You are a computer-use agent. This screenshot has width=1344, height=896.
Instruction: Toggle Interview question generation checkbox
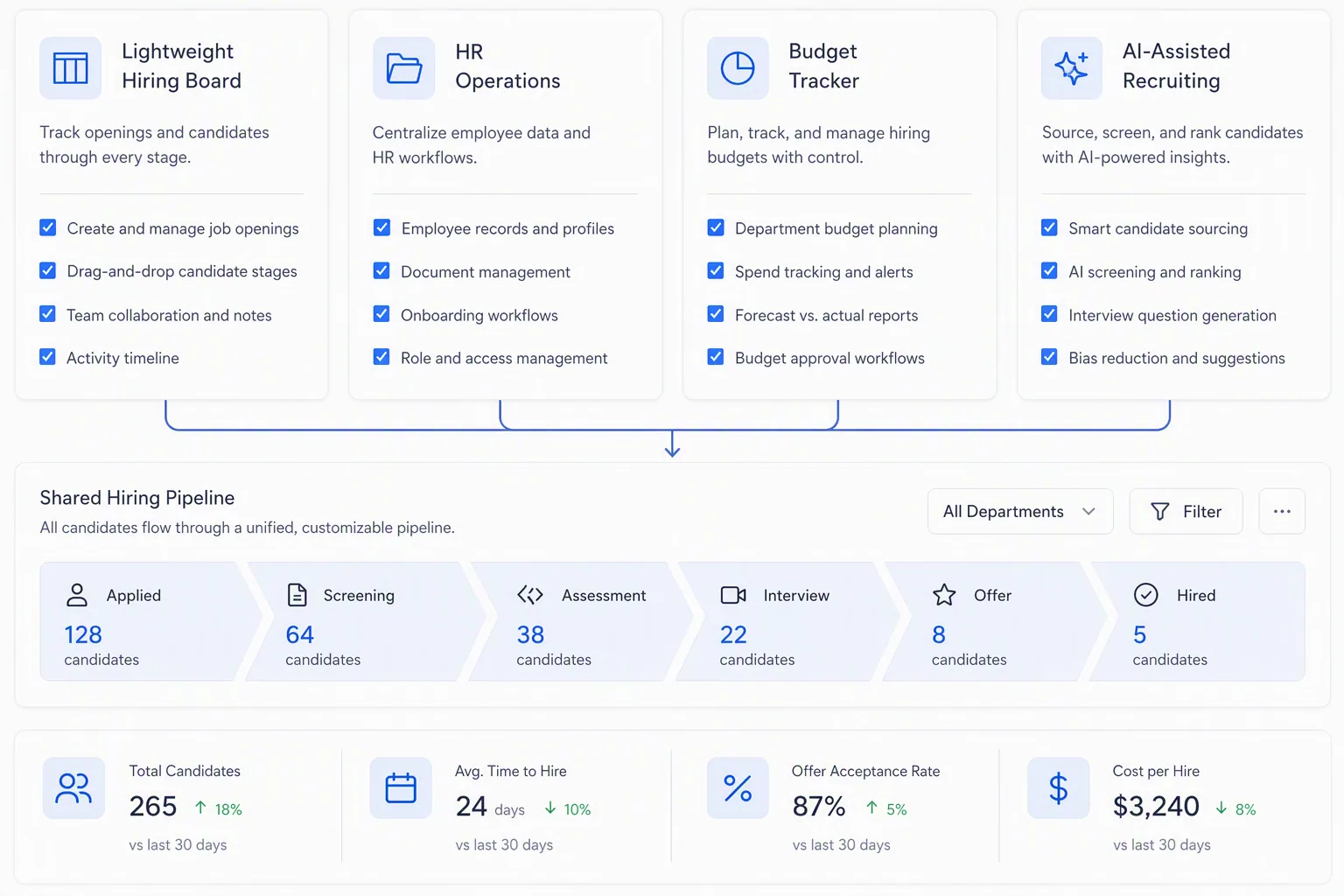click(x=1049, y=313)
